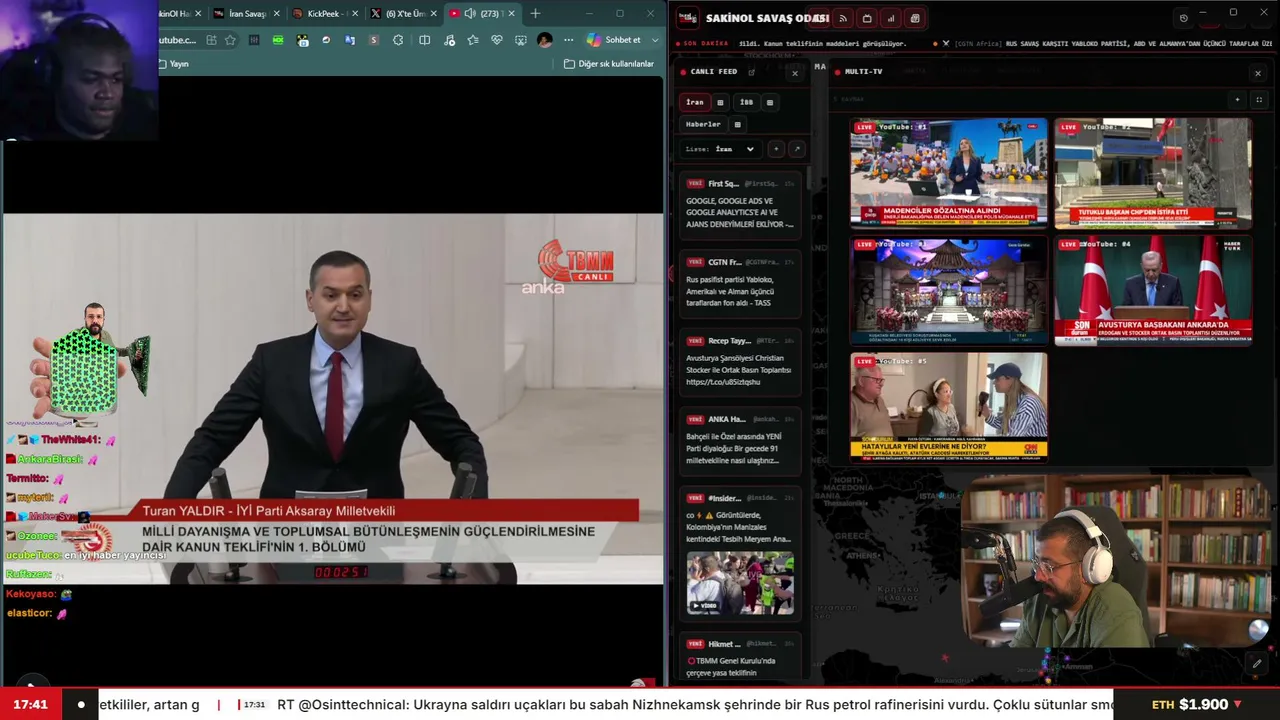Open list externally via arrow icon
1280x720 pixels.
click(797, 149)
